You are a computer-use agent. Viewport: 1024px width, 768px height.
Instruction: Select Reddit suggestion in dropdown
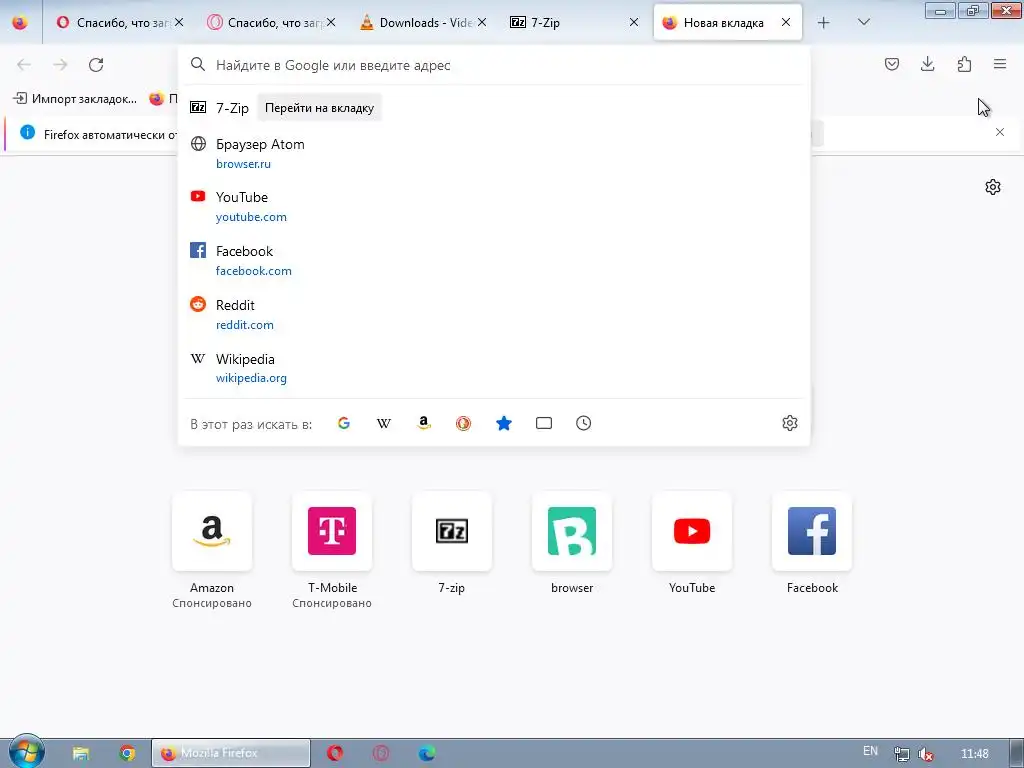point(494,314)
